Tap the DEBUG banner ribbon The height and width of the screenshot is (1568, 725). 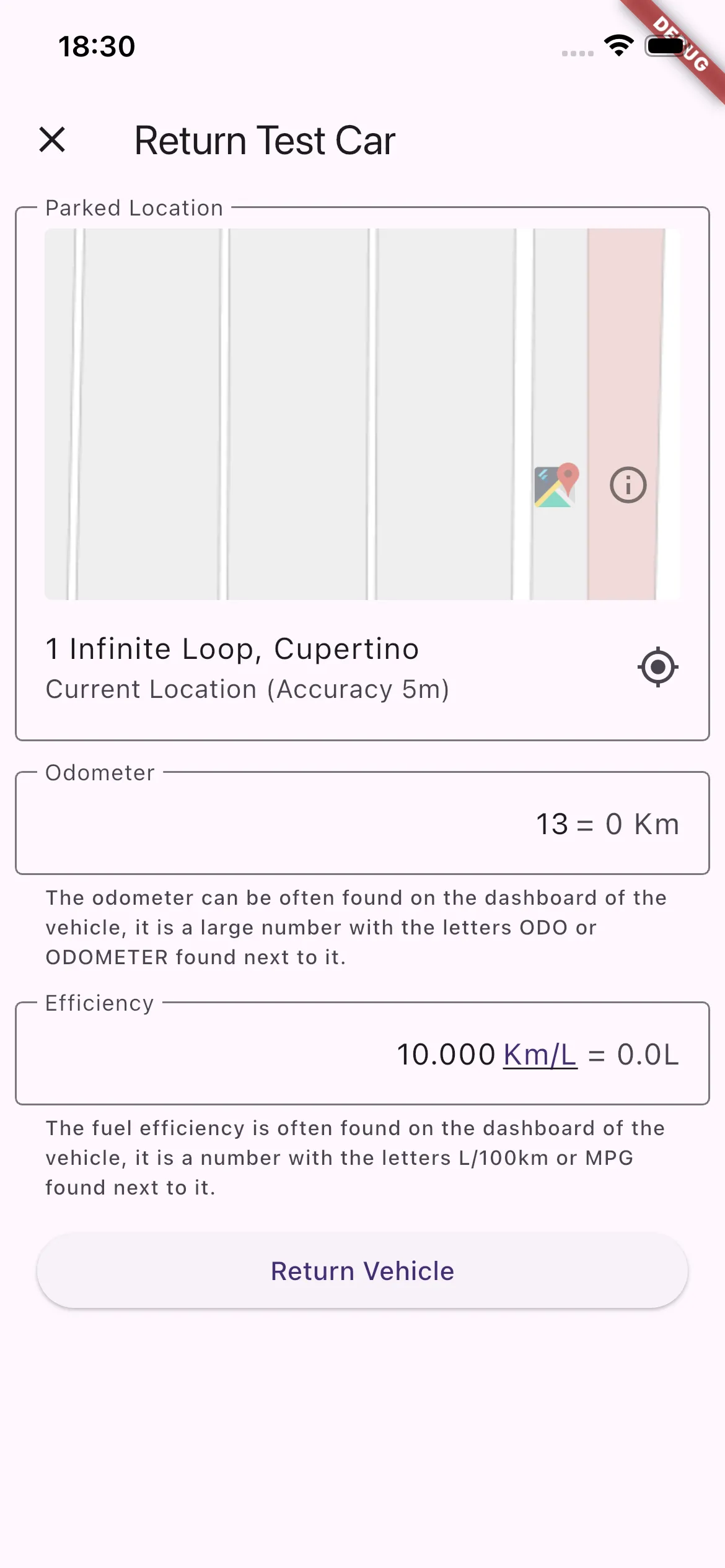(x=680, y=45)
